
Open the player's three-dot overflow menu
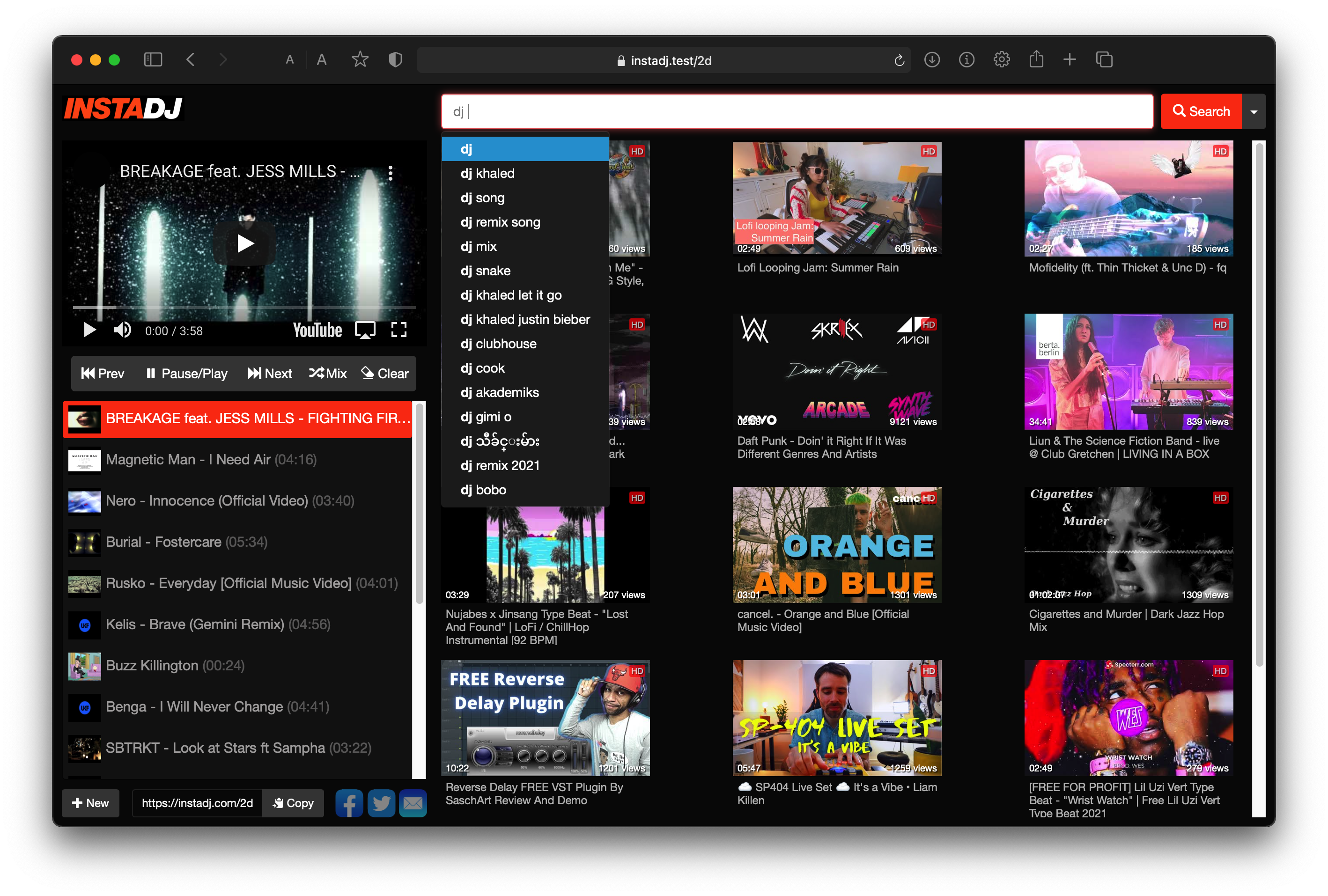pos(391,173)
